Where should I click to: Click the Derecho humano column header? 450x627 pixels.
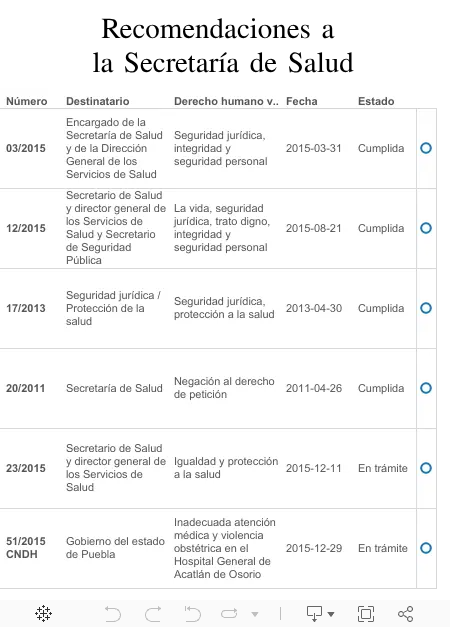coord(226,101)
